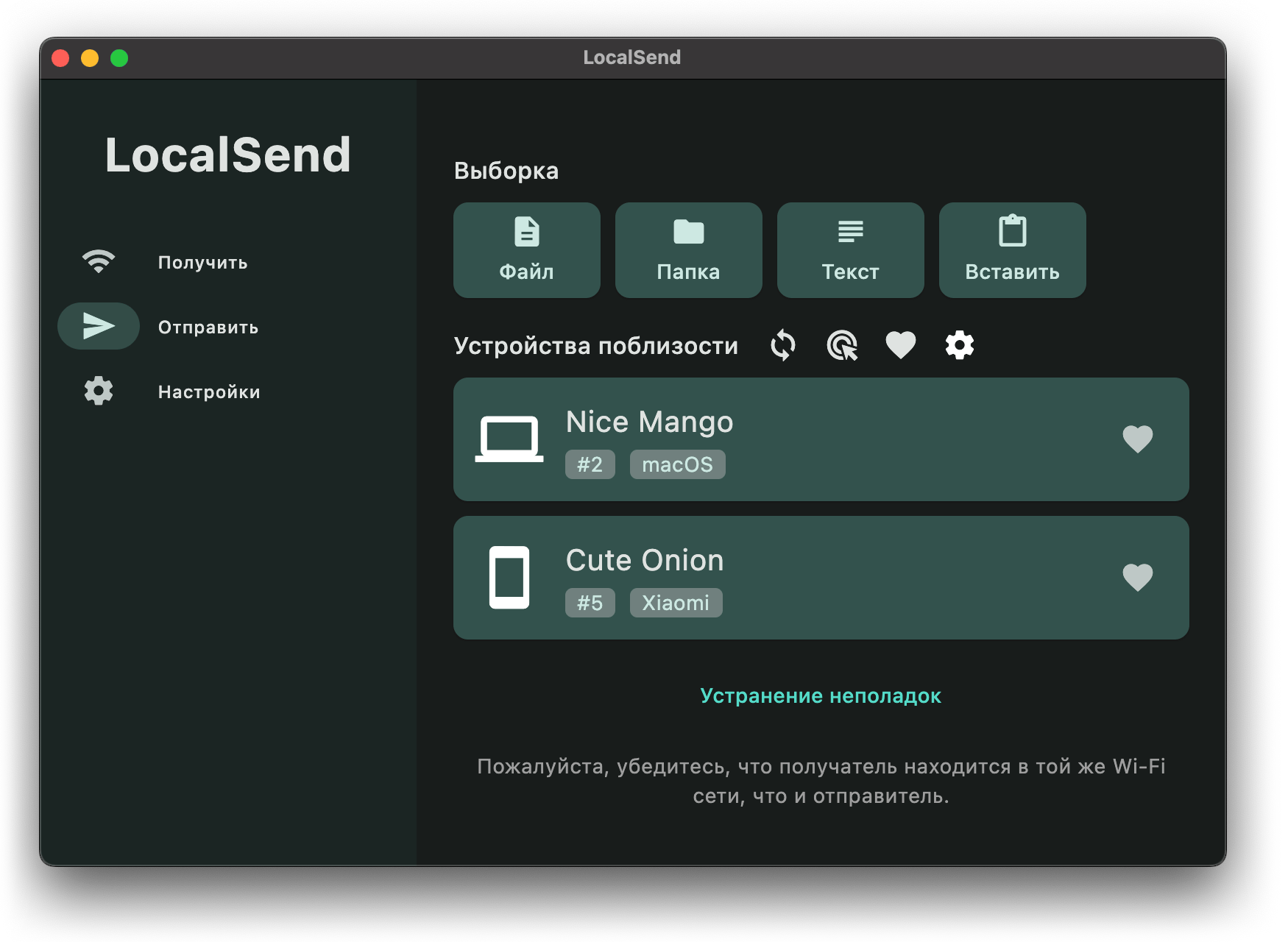
Task: Open the Устранение неполадок link
Action: coord(821,695)
